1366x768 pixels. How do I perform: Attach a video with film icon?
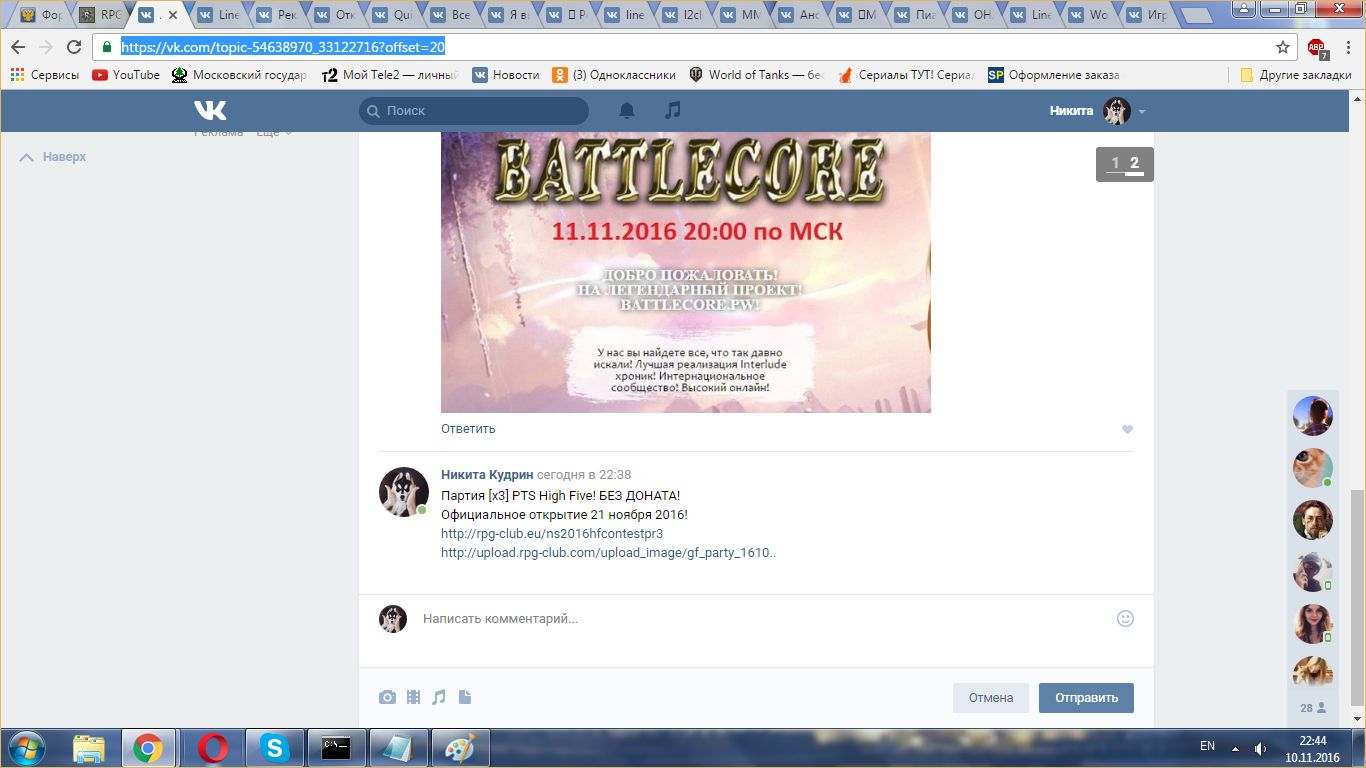pos(413,697)
